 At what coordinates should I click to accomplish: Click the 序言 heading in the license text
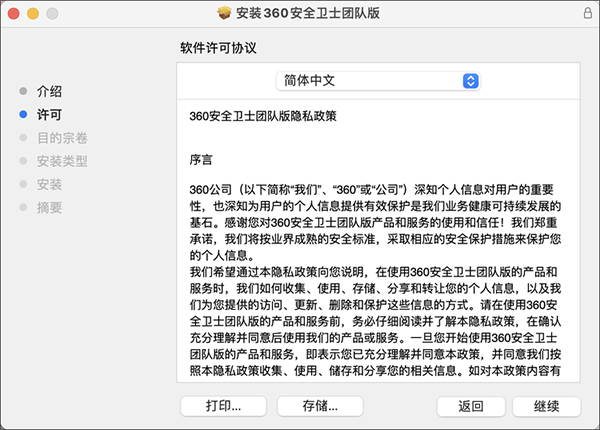click(x=202, y=159)
